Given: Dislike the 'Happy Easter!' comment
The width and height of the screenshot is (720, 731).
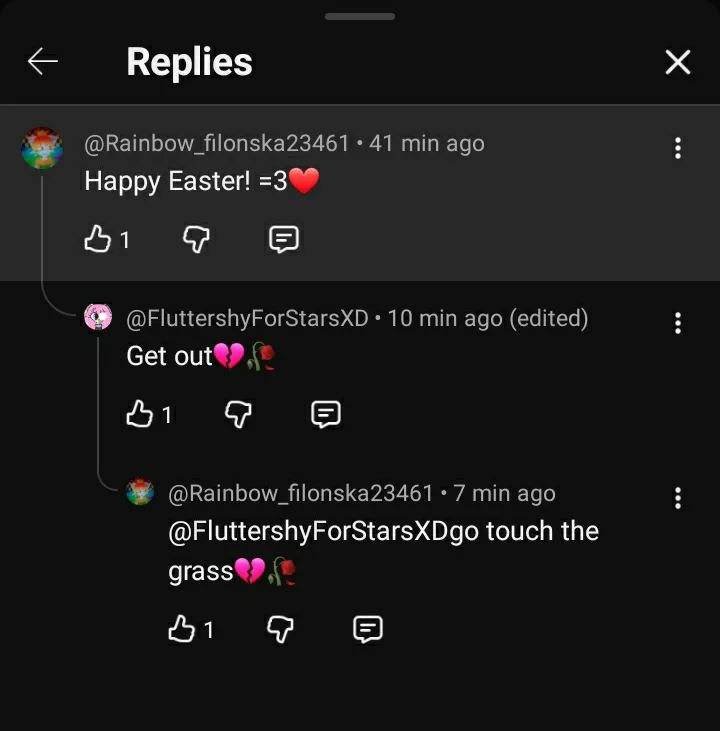Looking at the screenshot, I should click(x=197, y=239).
